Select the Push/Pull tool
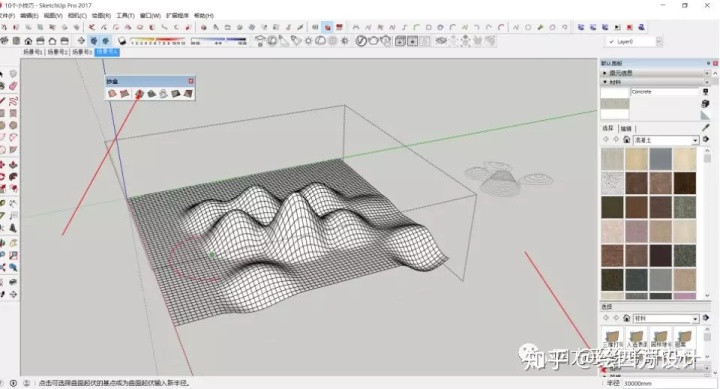The image size is (720, 389). 13,164
